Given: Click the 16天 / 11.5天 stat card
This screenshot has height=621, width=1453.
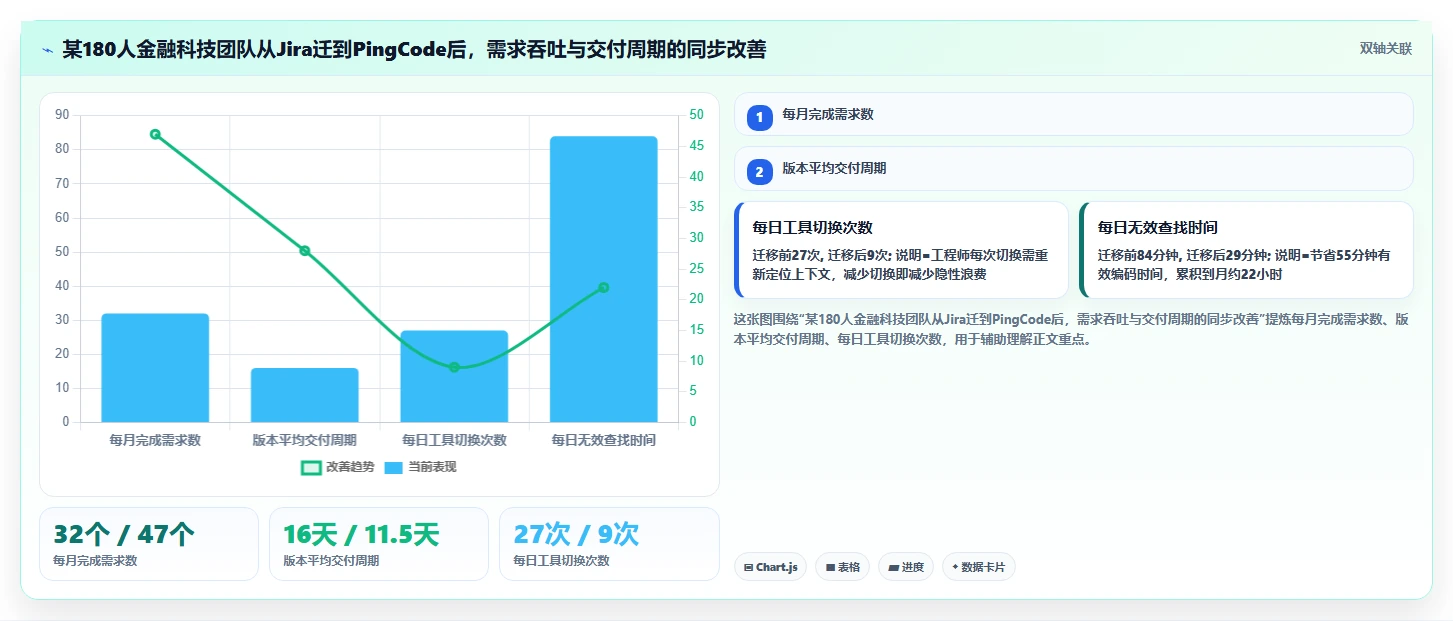Looking at the screenshot, I should point(379,544).
